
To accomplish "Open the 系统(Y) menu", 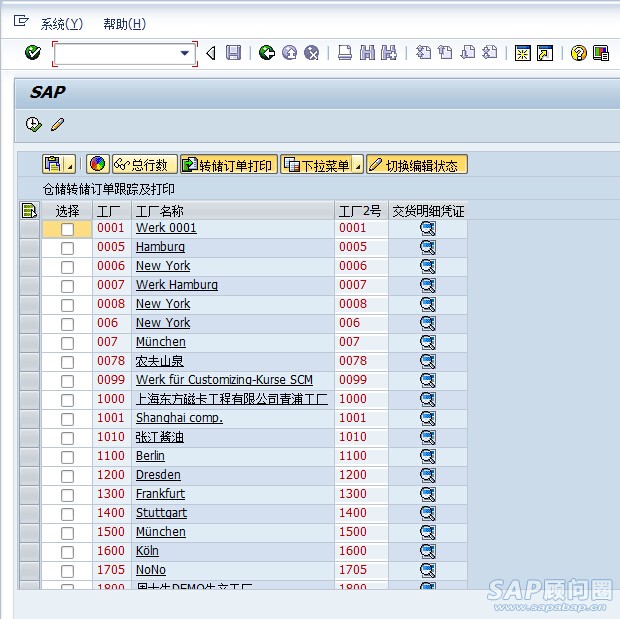I will pyautogui.click(x=62, y=24).
